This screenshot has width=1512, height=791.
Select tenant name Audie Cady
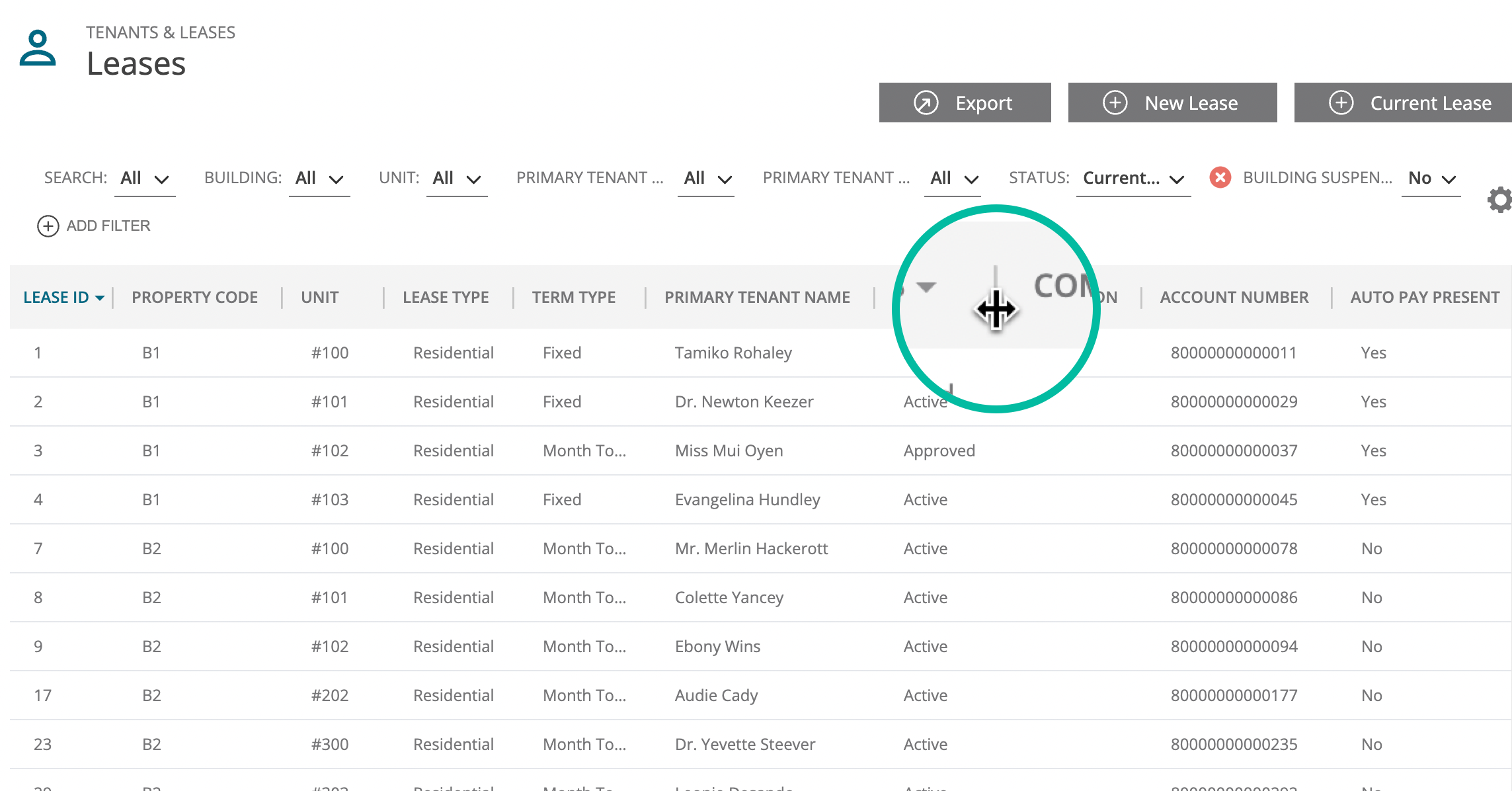[716, 696]
